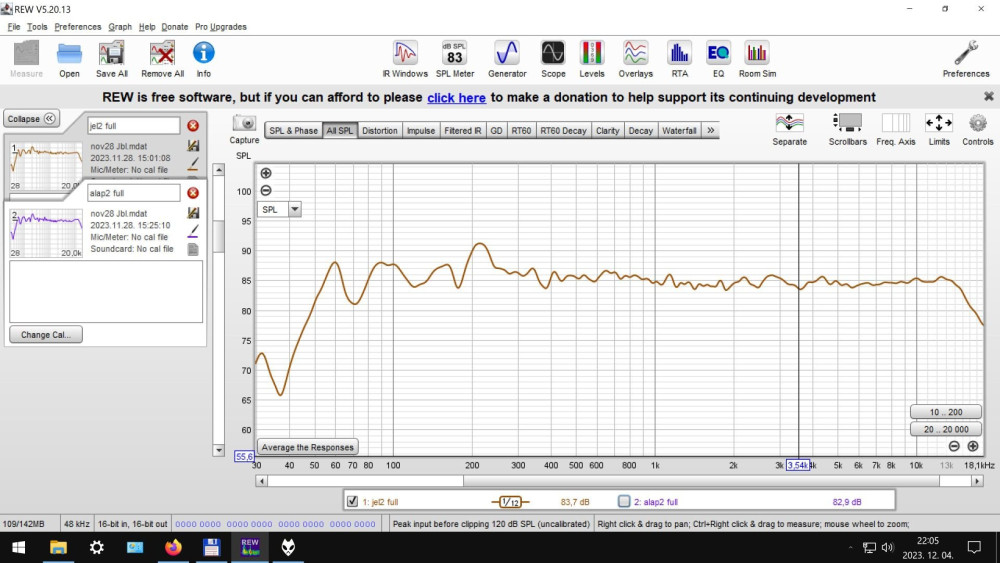Image resolution: width=1000 pixels, height=563 pixels.
Task: Open the SPL Meter tool
Action: click(x=454, y=58)
